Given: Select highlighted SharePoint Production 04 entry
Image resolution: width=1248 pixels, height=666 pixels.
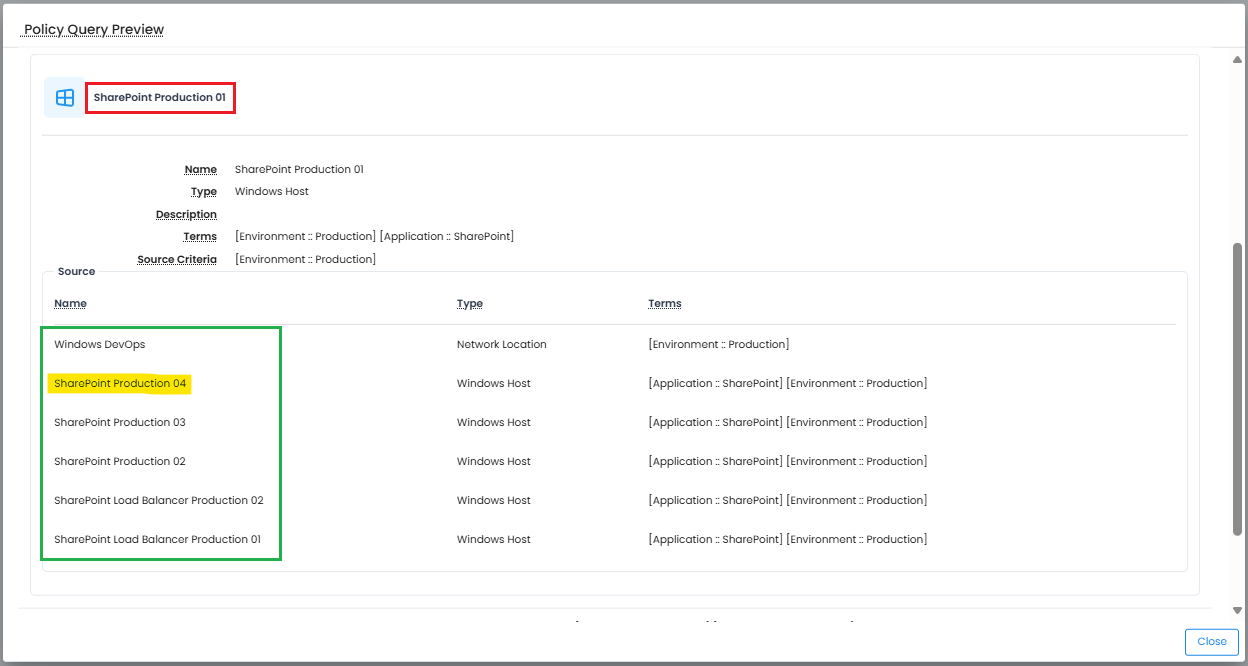Looking at the screenshot, I should click(120, 384).
